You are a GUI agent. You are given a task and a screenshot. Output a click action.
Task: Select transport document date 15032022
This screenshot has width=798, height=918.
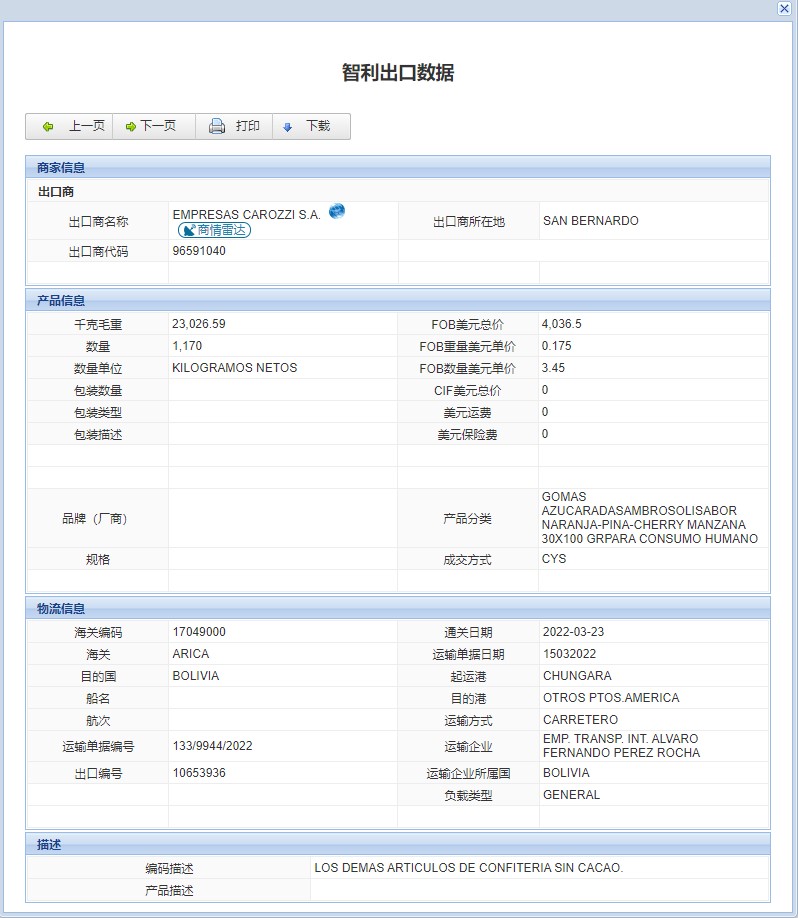(x=569, y=653)
